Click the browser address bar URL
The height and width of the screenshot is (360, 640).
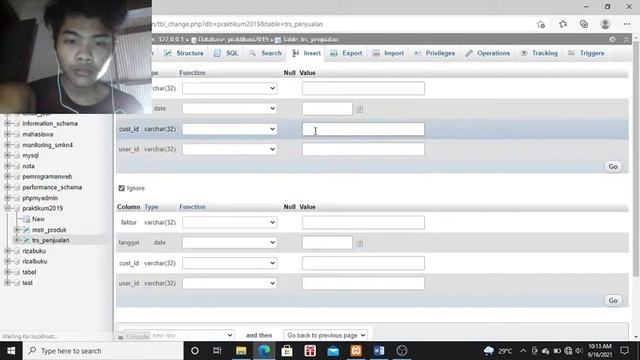tap(237, 24)
